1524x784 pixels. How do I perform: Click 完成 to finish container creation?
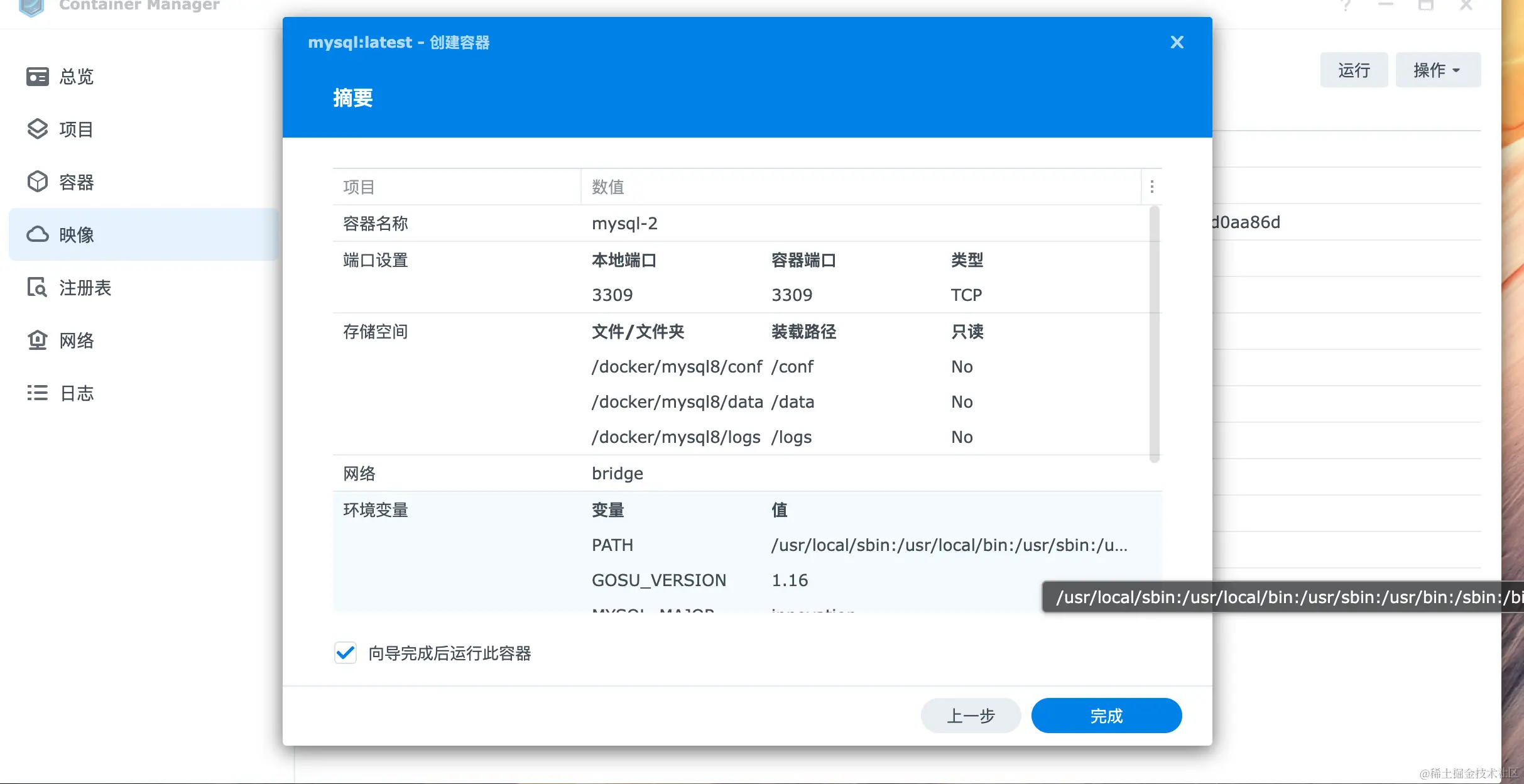click(x=1106, y=716)
